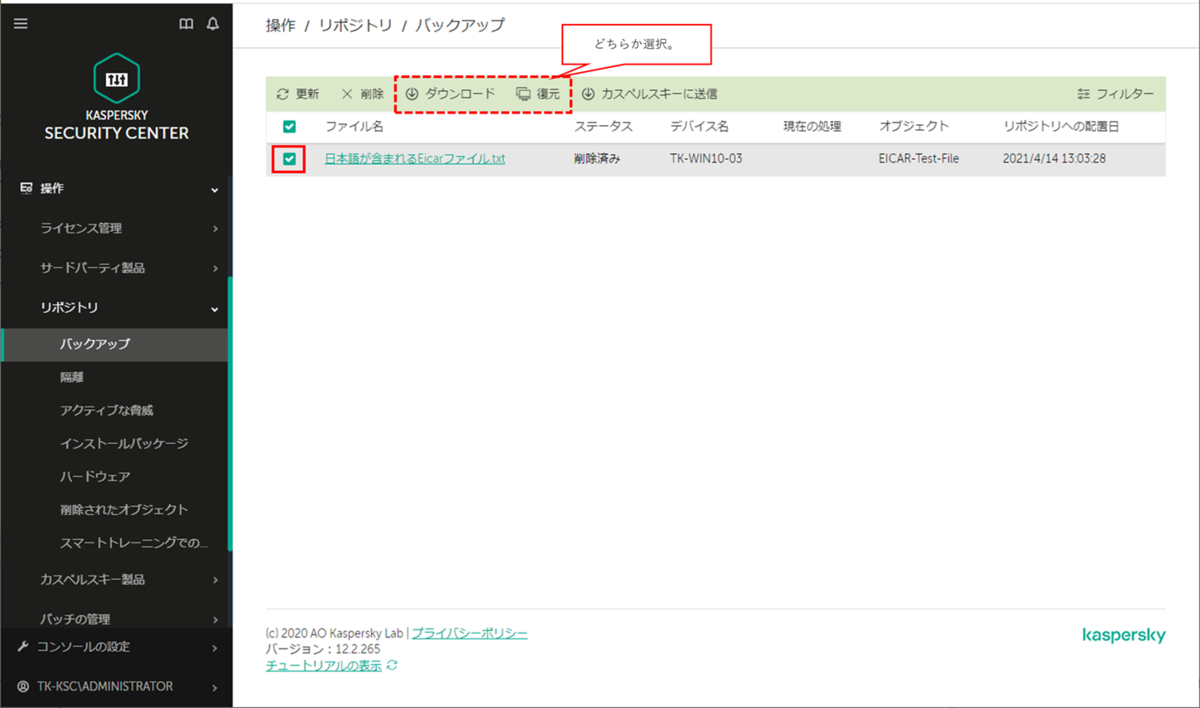Image resolution: width=1200 pixels, height=708 pixels.
Task: Click the refresh icon next to 更新
Action: coord(282,94)
